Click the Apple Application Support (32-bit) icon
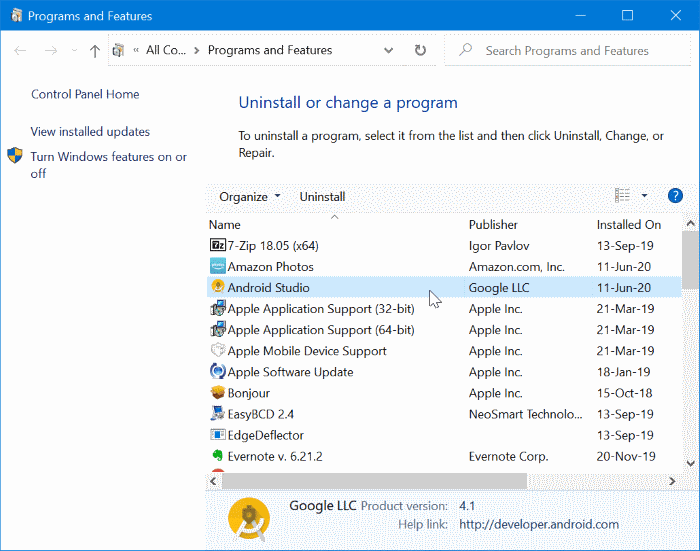The height and width of the screenshot is (551, 700). 217,308
